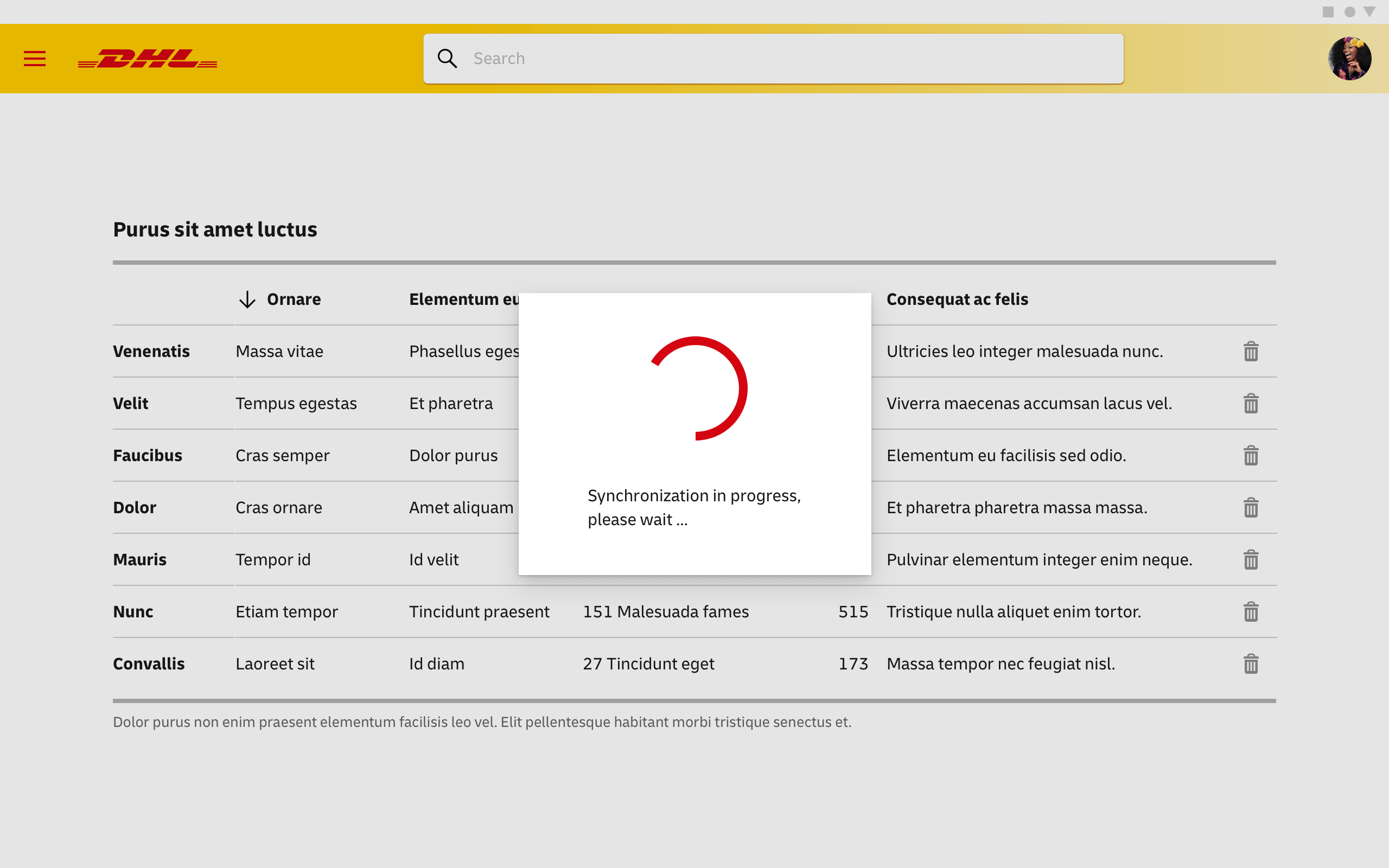The height and width of the screenshot is (868, 1389).
Task: Click the Ornare sort arrow
Action: tap(247, 299)
